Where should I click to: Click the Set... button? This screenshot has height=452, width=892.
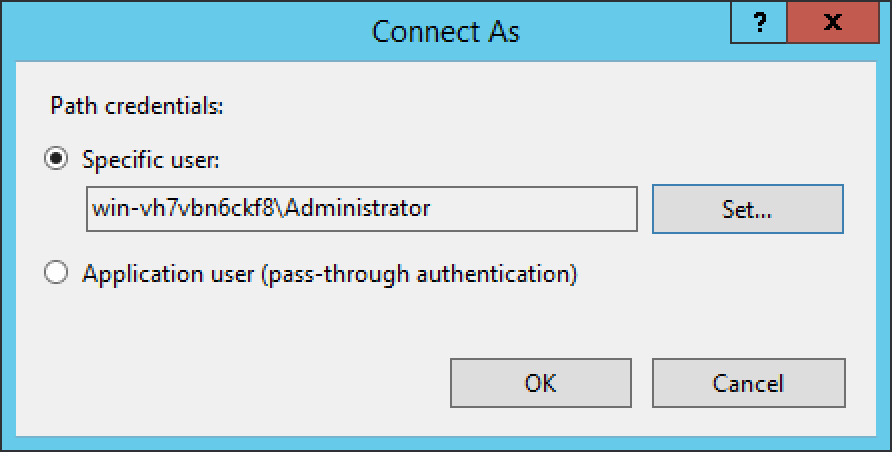pos(748,209)
